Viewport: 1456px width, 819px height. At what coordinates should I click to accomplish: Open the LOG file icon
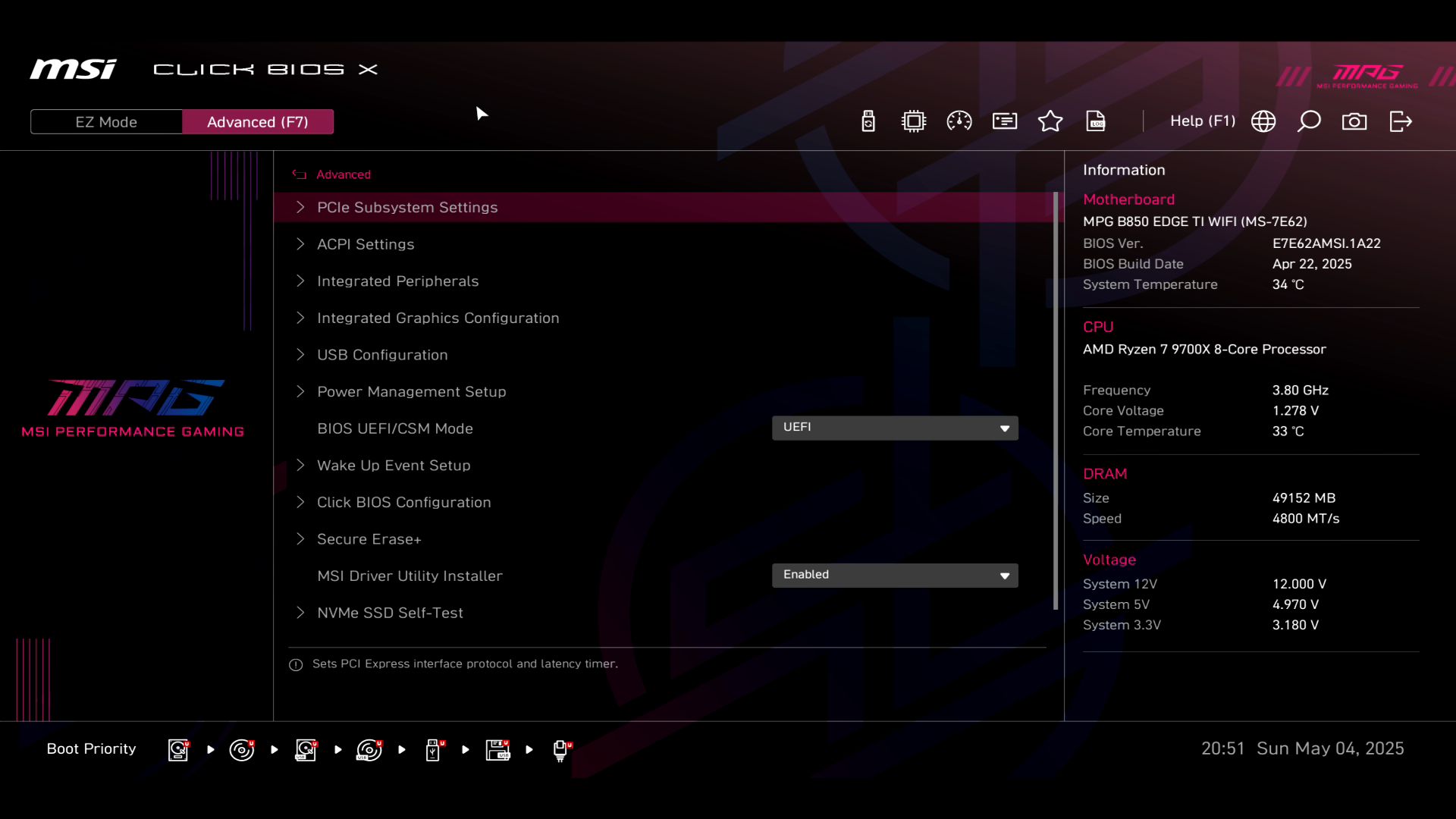[1096, 121]
